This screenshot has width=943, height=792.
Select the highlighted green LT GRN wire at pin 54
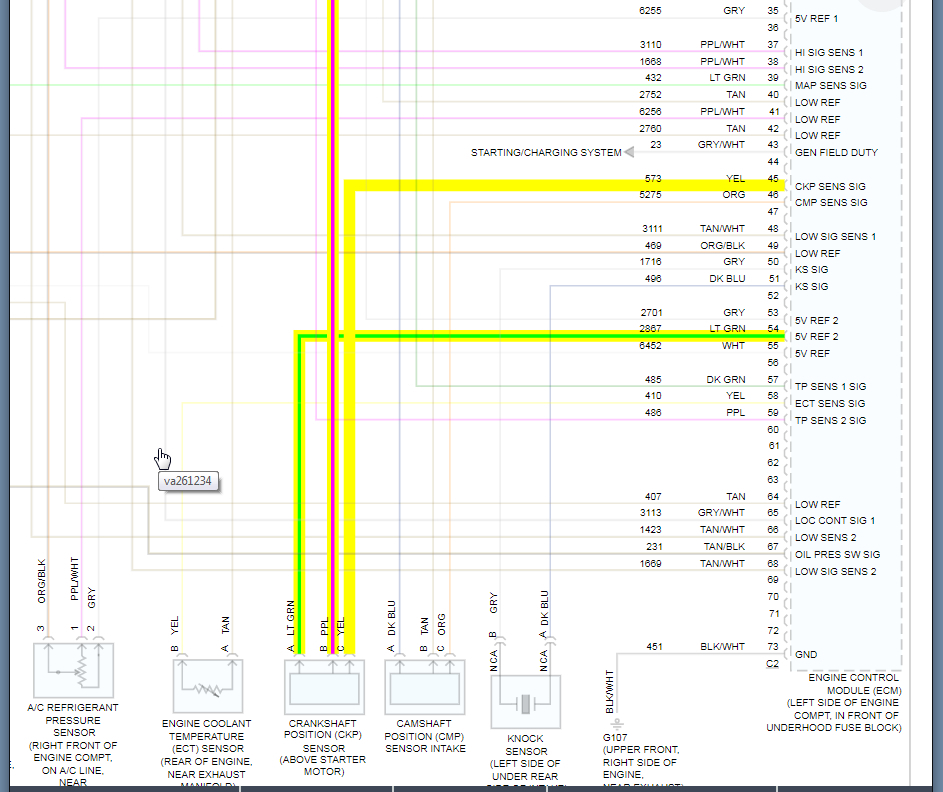click(541, 336)
